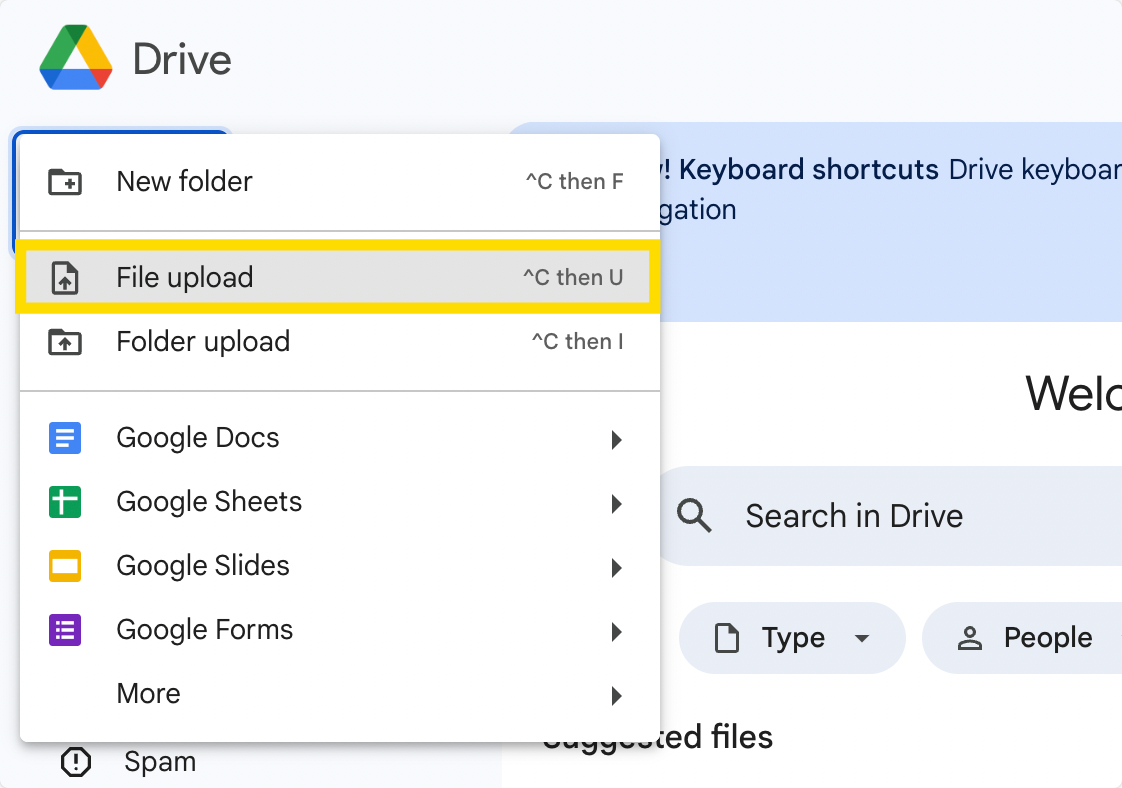Screen dimensions: 1122x788
Task: Choose Google Slides menu entry
Action: (x=339, y=566)
